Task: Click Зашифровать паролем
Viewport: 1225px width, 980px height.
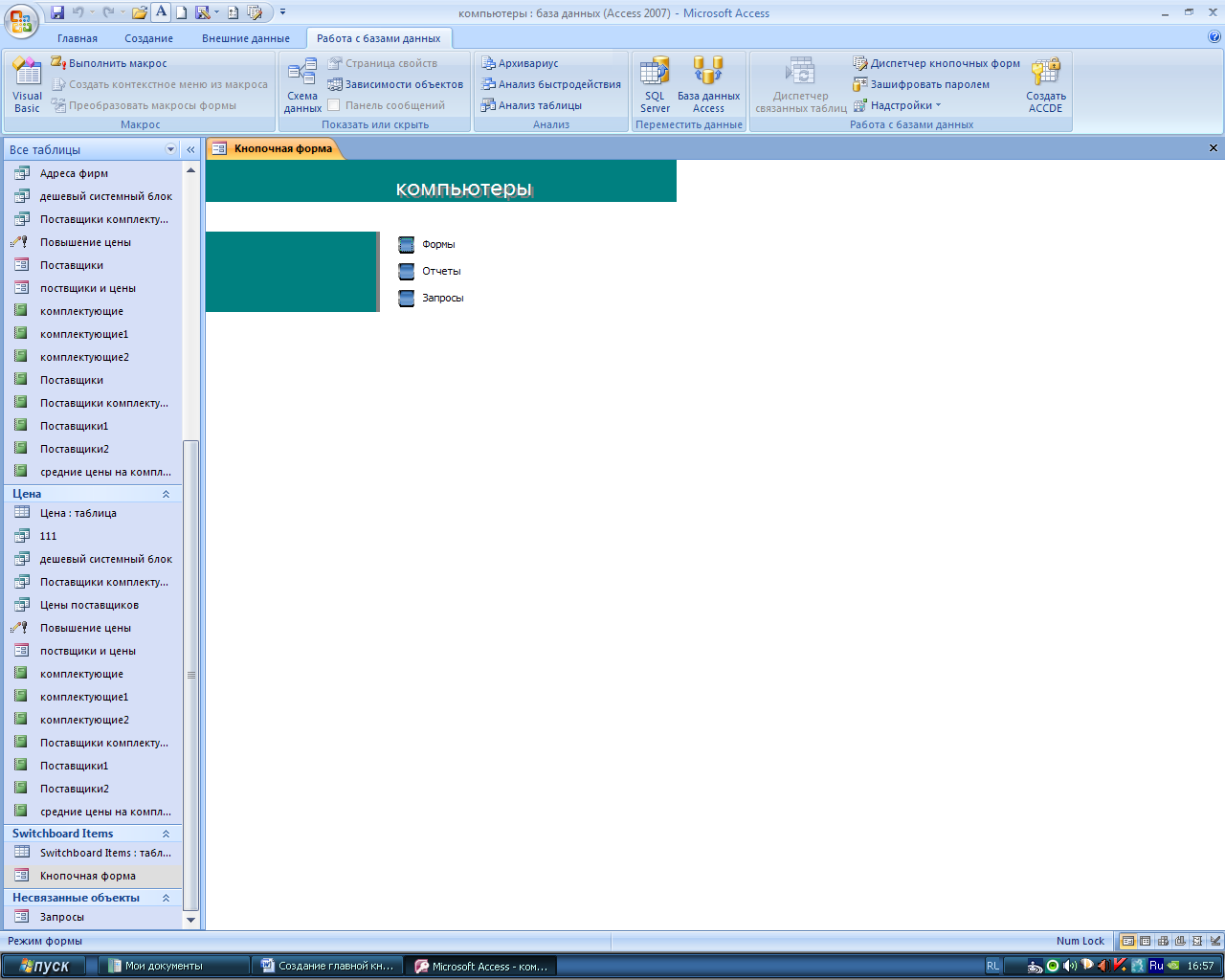Action: (921, 84)
